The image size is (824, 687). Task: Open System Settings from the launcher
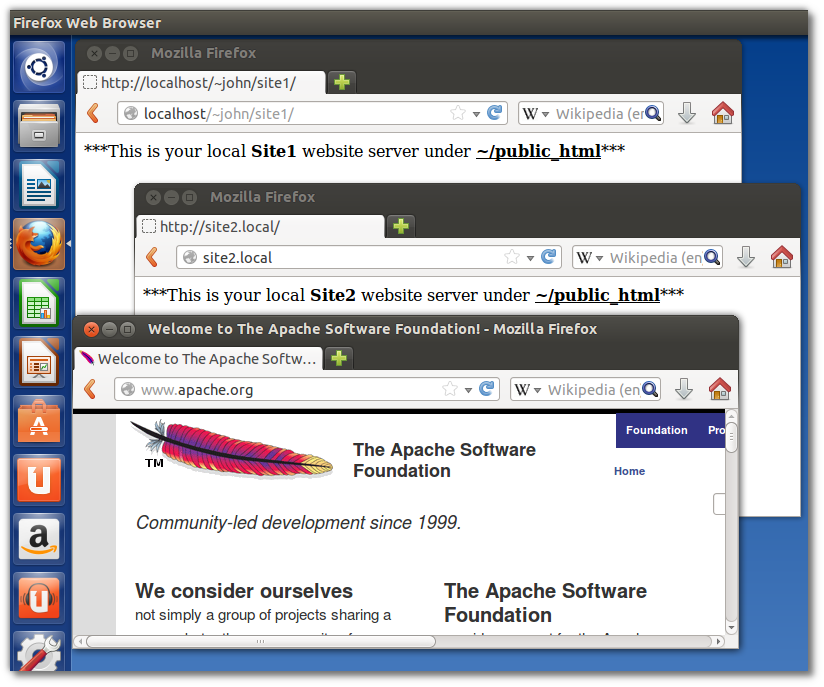39,651
